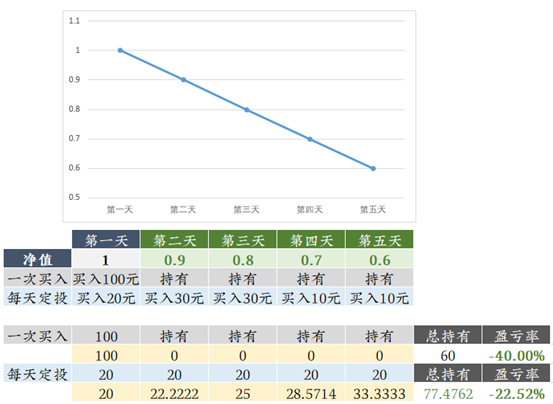
Task: Select the 第五天 x-axis label under the chart
Action: 373,210
